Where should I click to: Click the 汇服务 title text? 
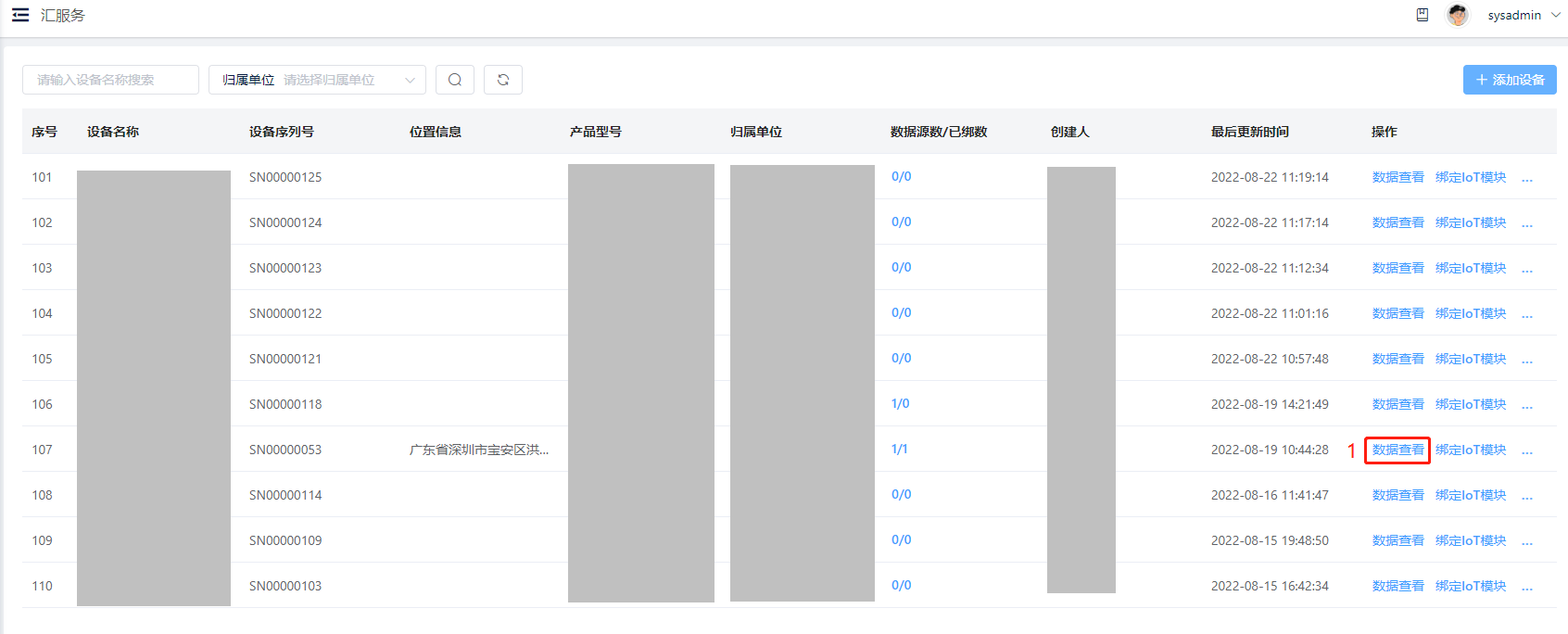(x=62, y=15)
